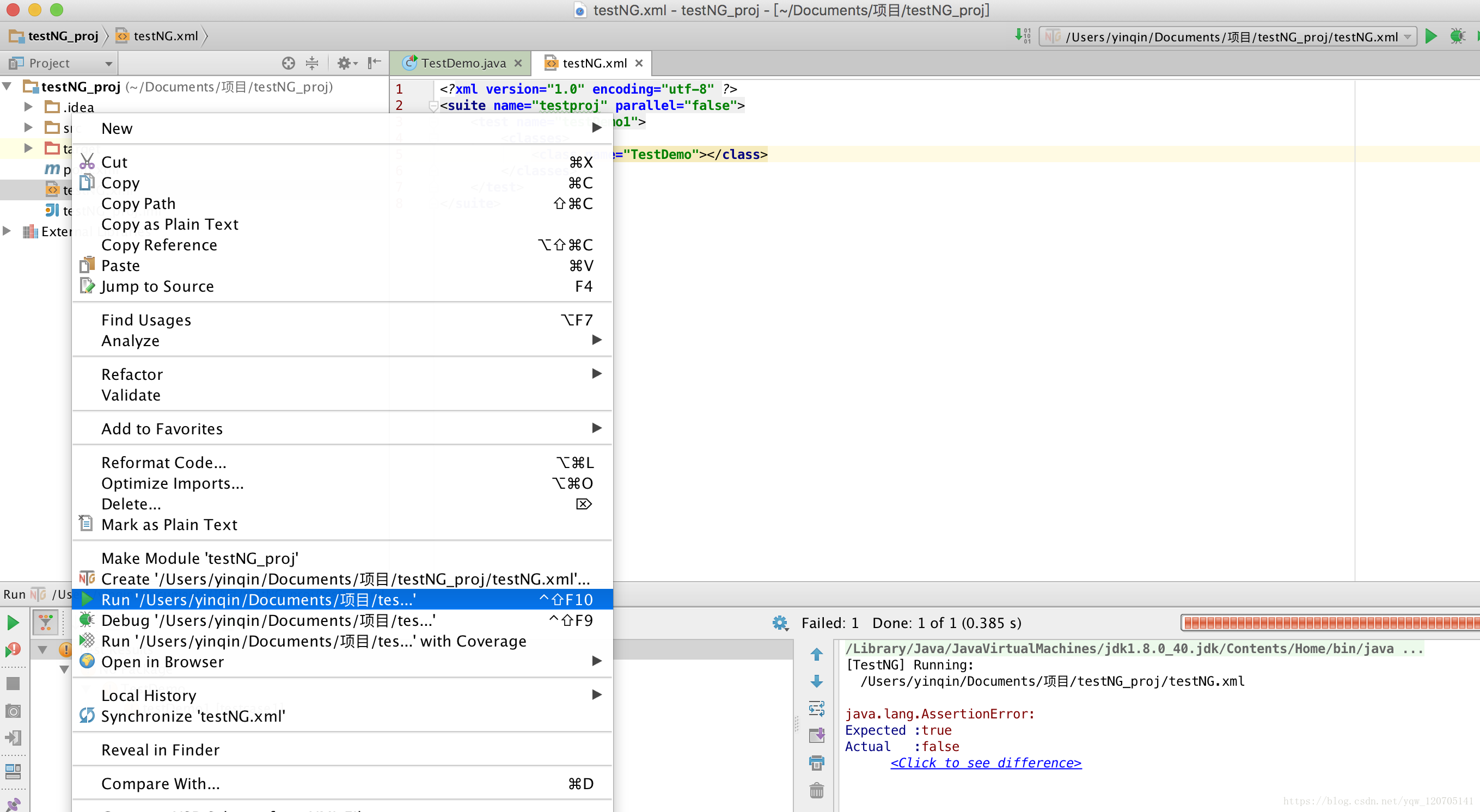Expand the .idea folder
The image size is (1480, 812).
28,107
